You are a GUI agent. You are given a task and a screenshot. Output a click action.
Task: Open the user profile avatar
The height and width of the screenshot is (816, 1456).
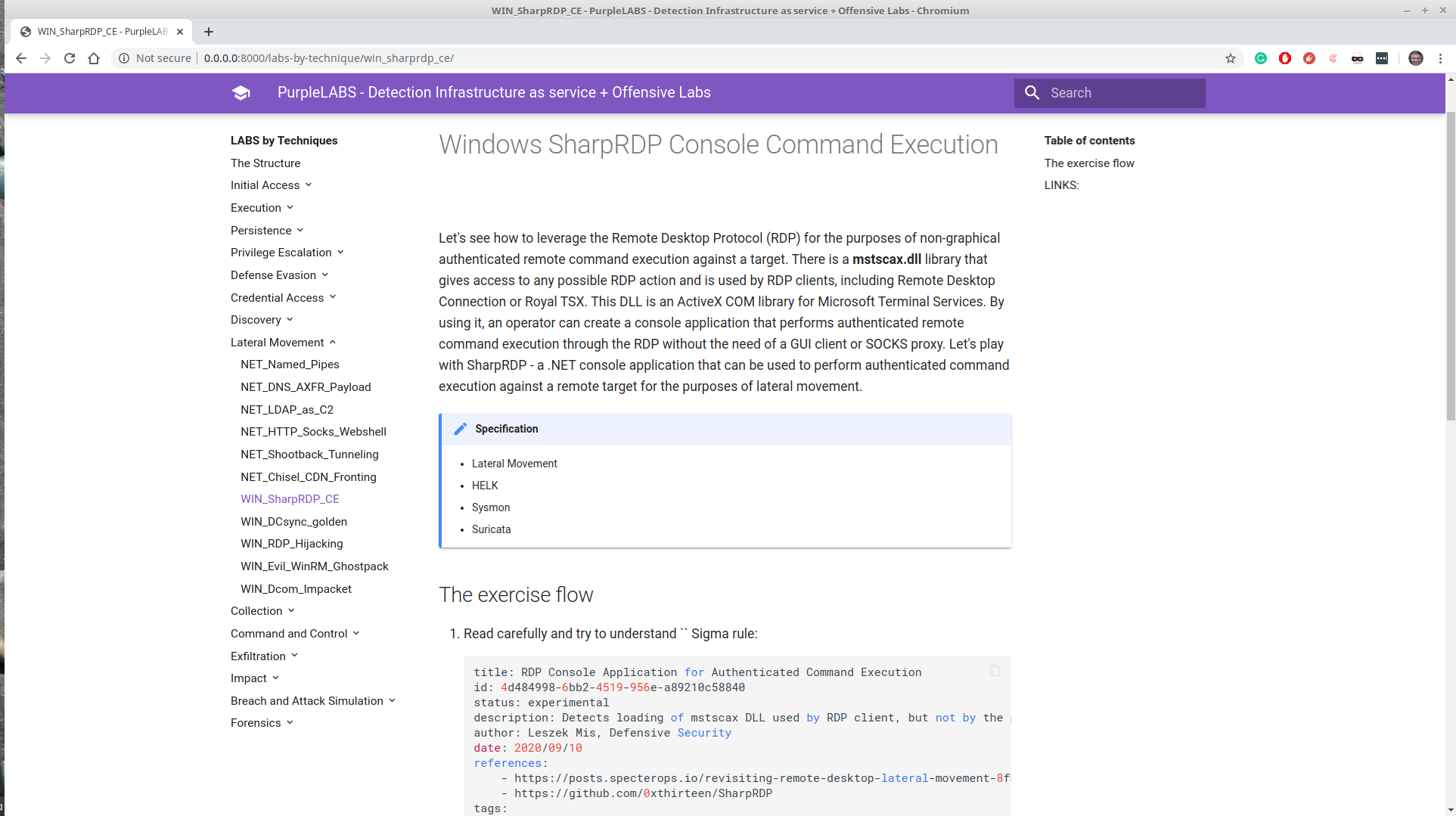pyautogui.click(x=1416, y=58)
